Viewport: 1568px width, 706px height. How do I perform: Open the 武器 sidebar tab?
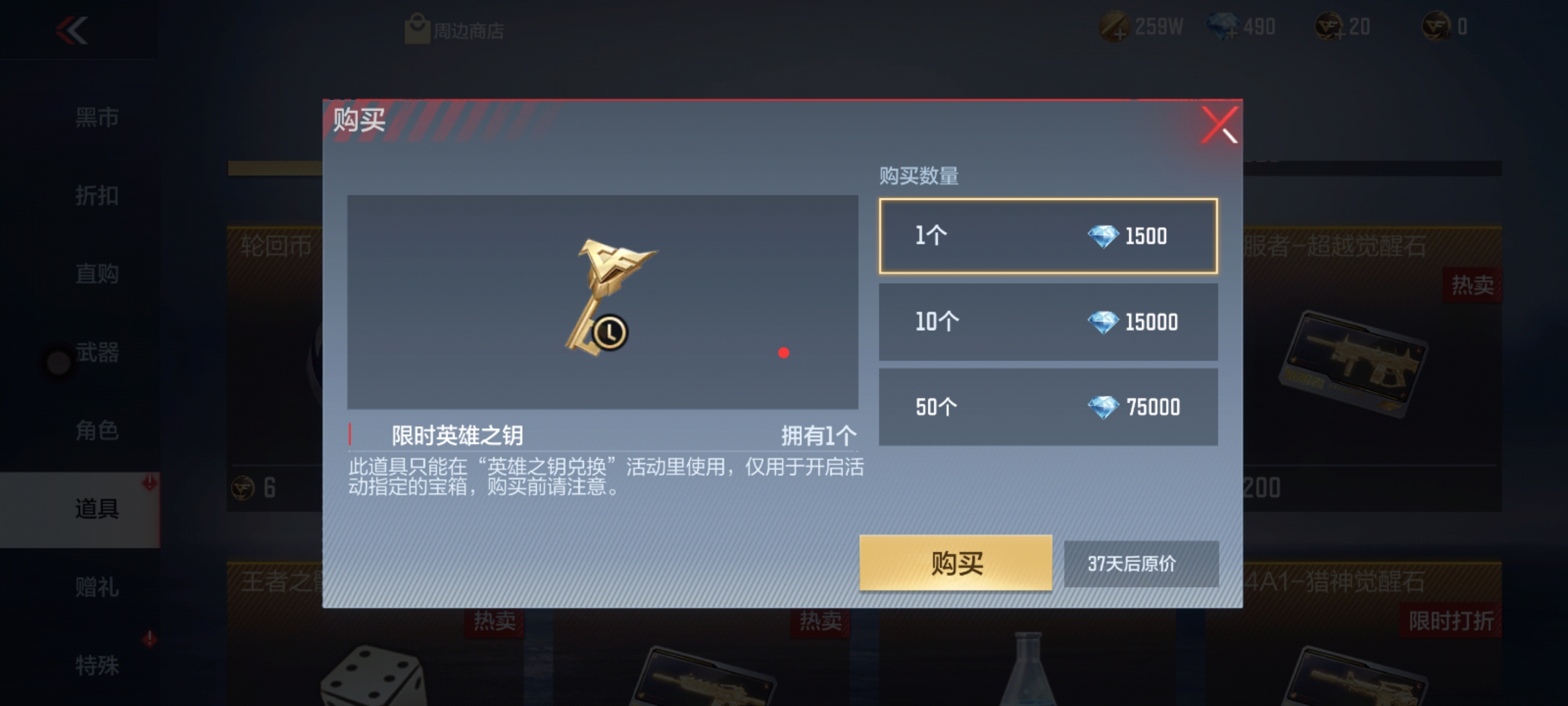(97, 352)
